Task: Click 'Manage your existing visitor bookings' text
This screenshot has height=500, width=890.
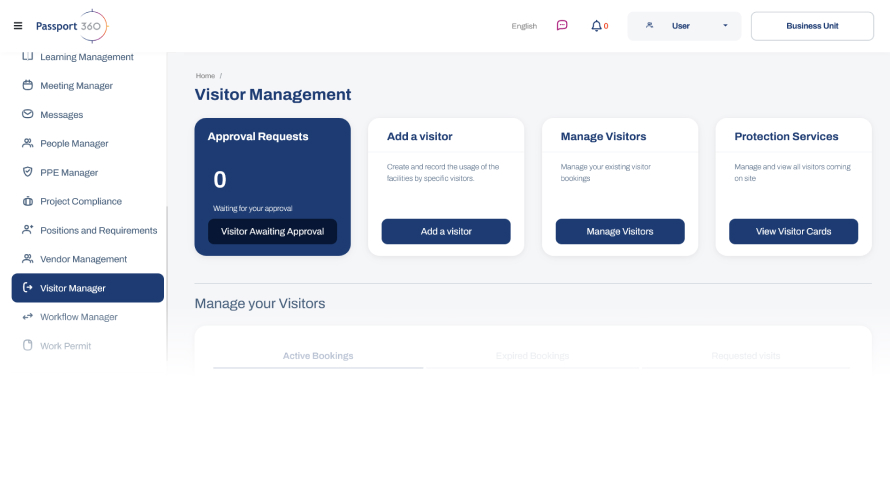Action: tap(605, 173)
